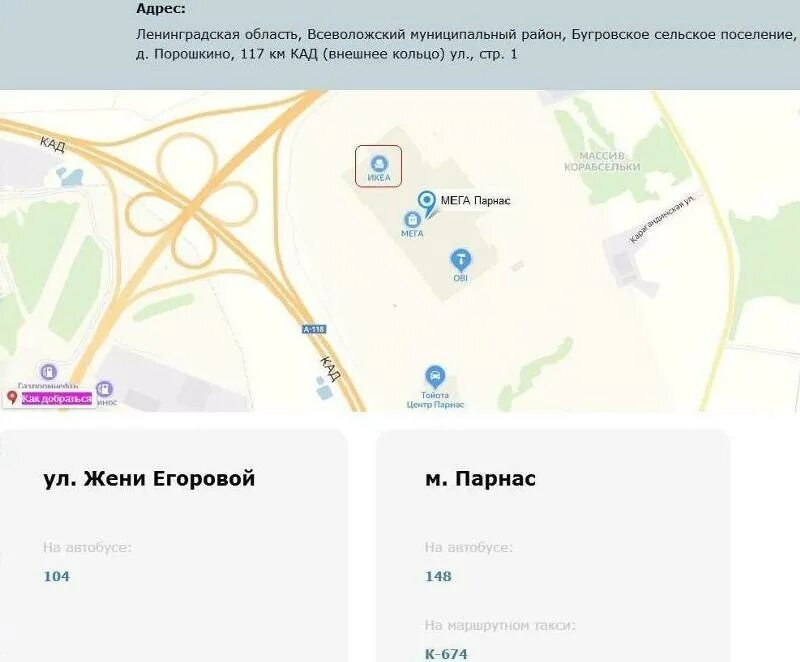Open the Как добраться directions link
The width and height of the screenshot is (800, 662).
pos(57,398)
